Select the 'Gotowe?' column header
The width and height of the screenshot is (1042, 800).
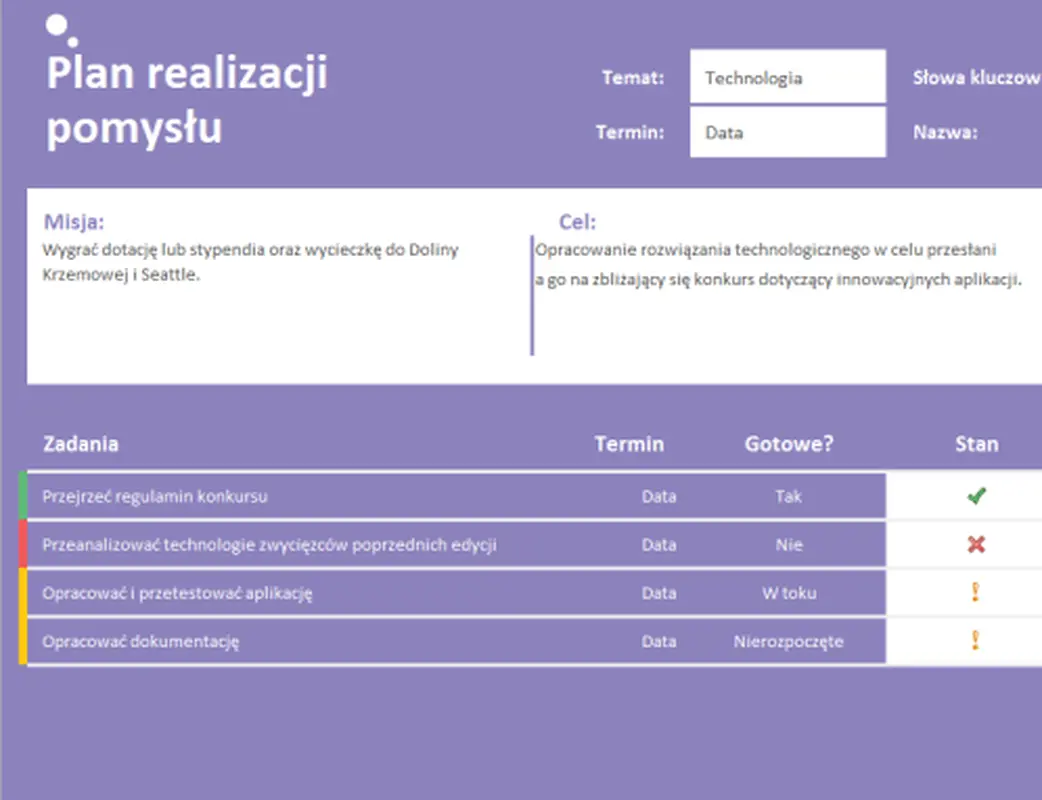click(788, 443)
